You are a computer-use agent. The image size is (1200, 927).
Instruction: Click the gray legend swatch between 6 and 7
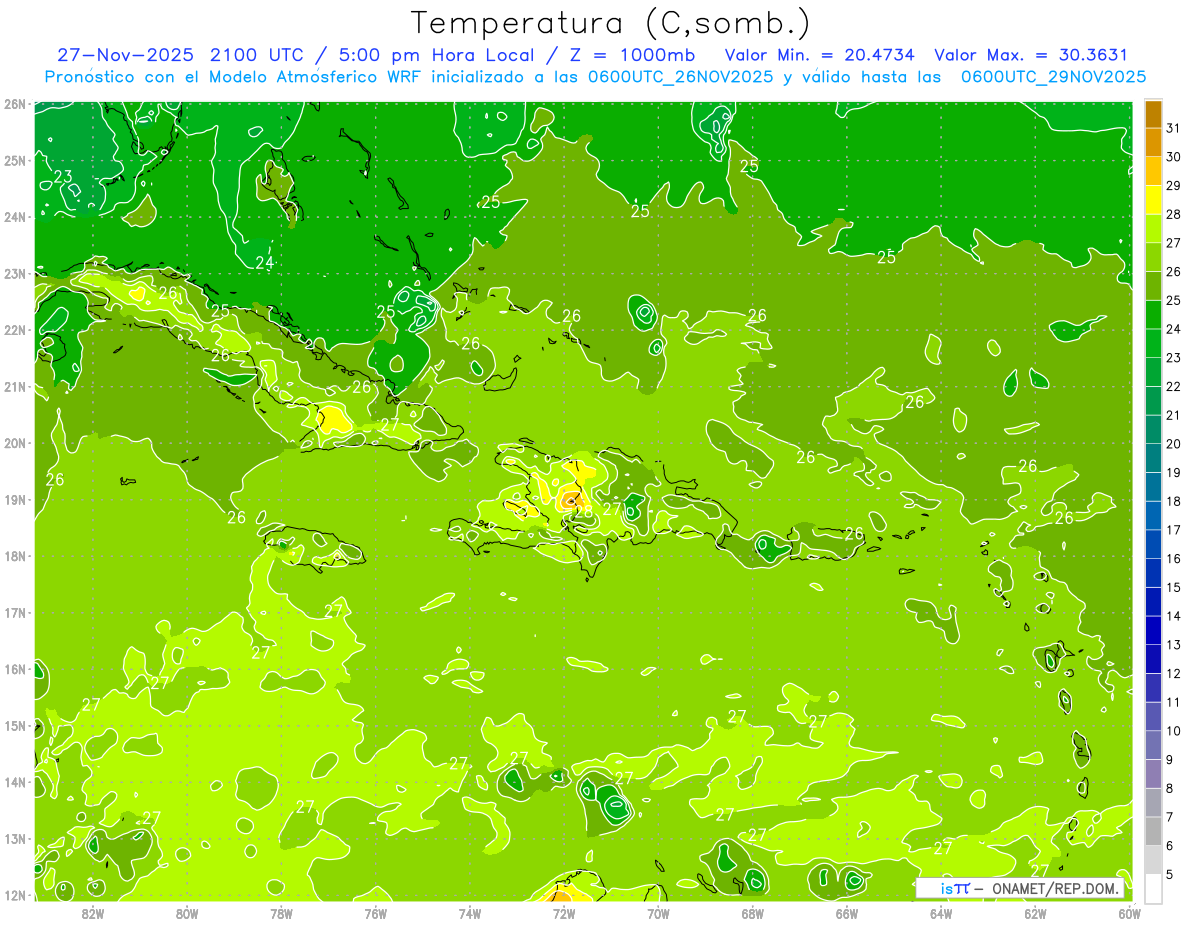(1153, 830)
